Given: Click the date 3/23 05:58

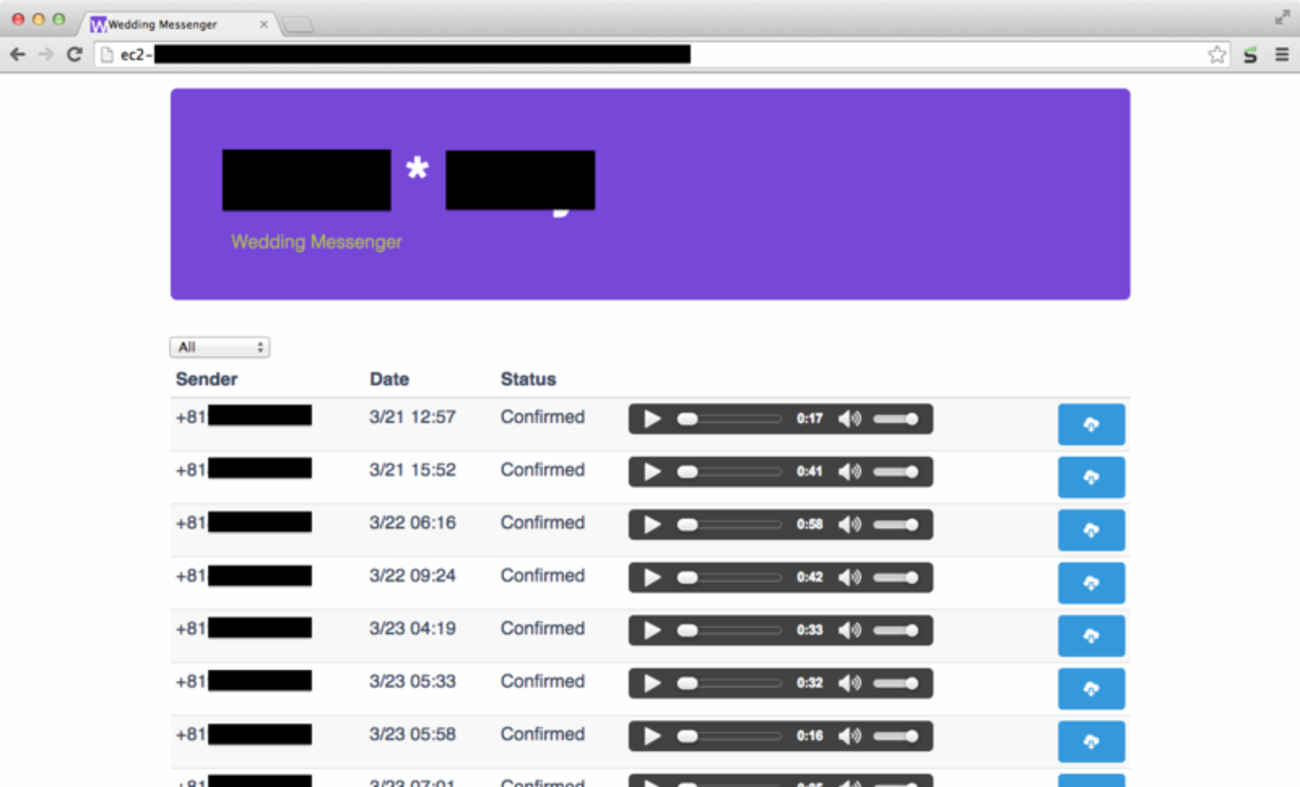Looking at the screenshot, I should point(412,734).
